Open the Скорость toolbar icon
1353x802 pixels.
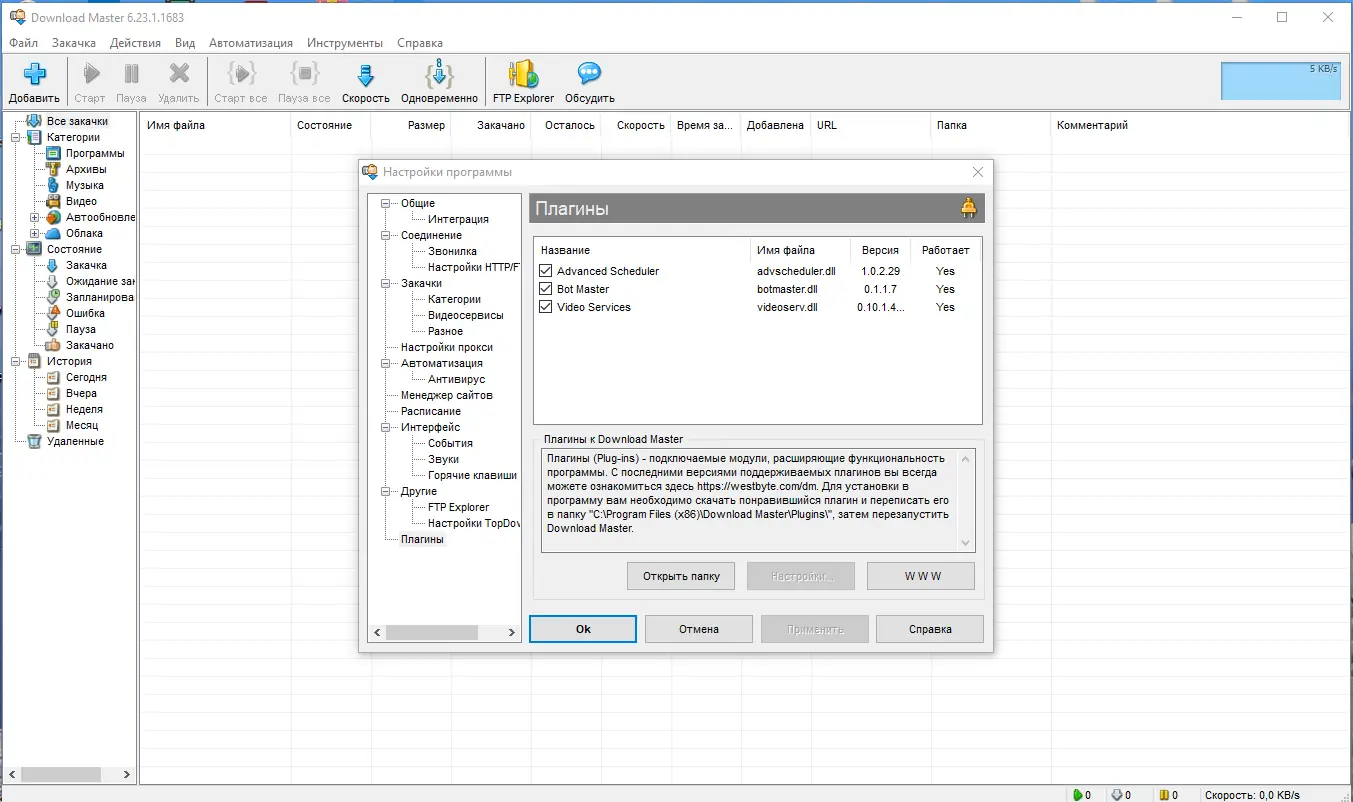[366, 75]
